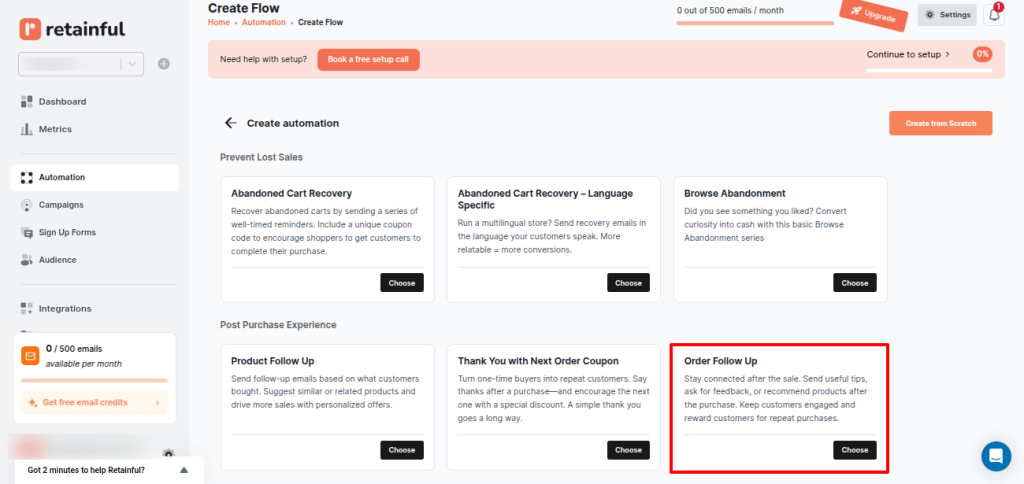Click the 0% setup badge
The height and width of the screenshot is (484, 1024).
(982, 55)
